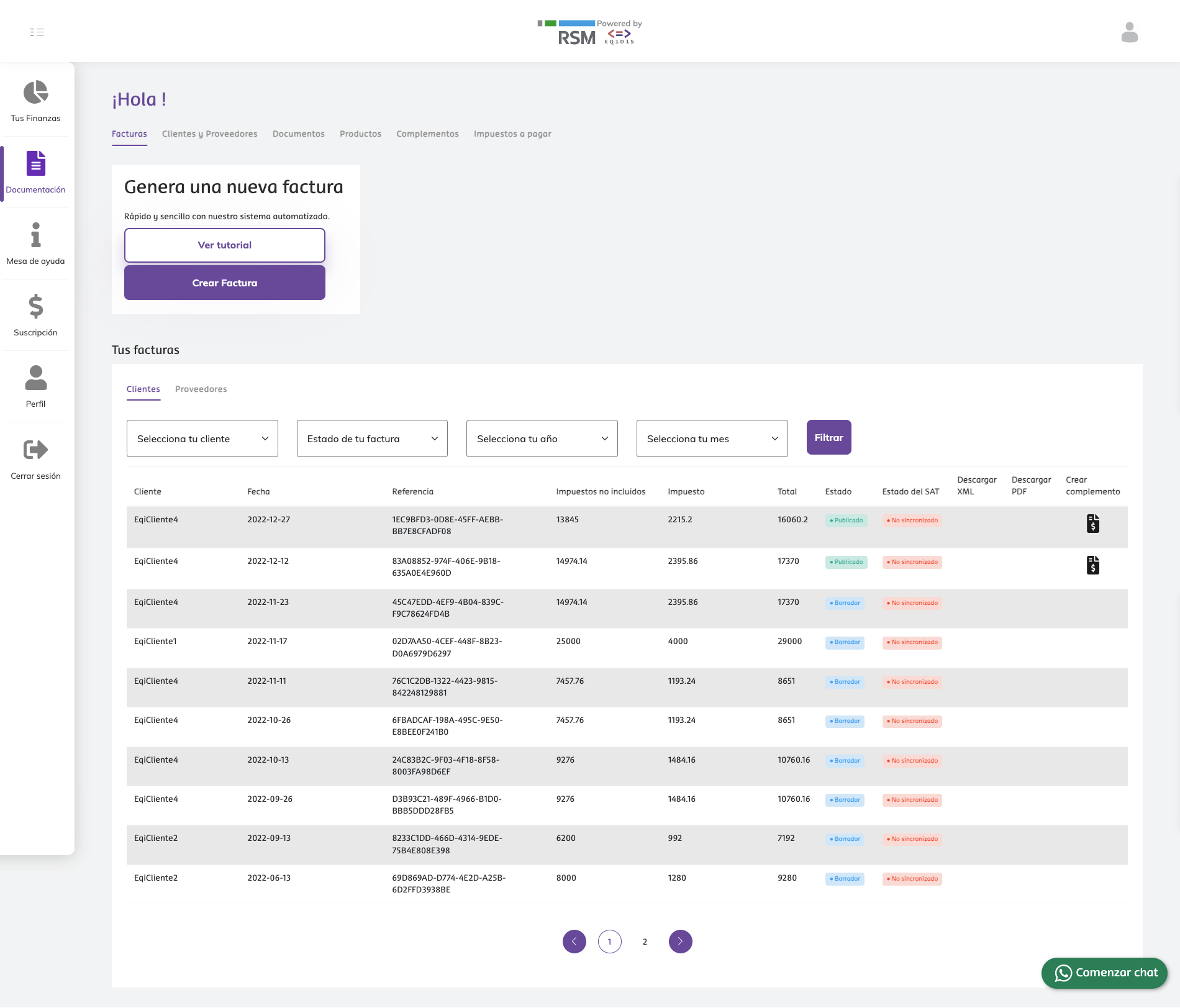1180x1008 pixels.
Task: Click the Total column header
Action: (787, 492)
